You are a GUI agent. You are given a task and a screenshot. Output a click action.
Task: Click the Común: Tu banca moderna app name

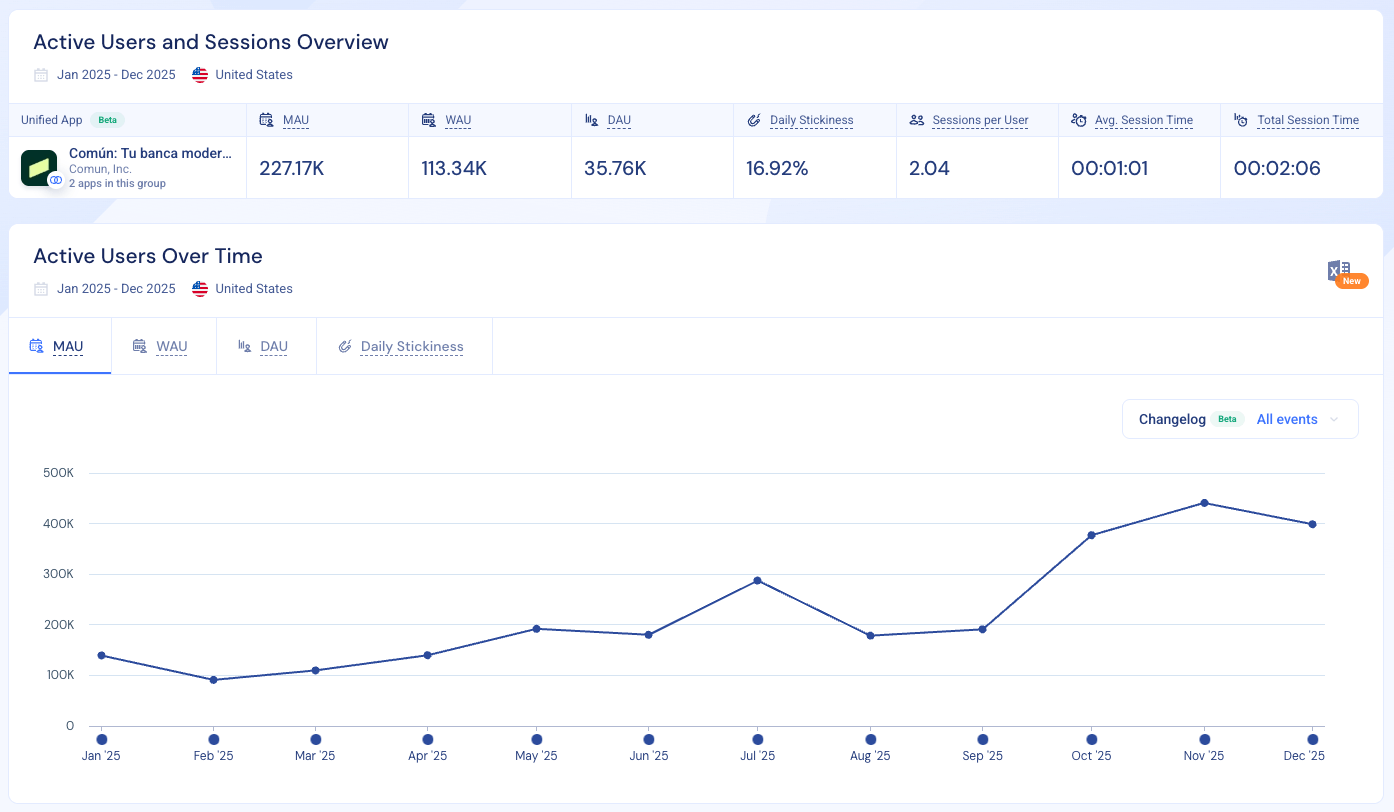150,154
